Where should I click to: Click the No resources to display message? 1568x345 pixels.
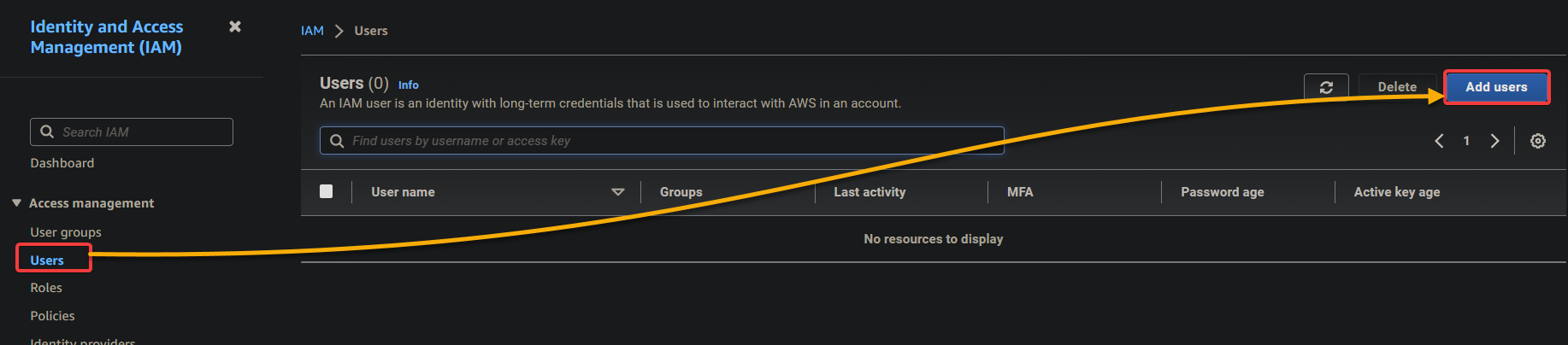pyautogui.click(x=934, y=239)
